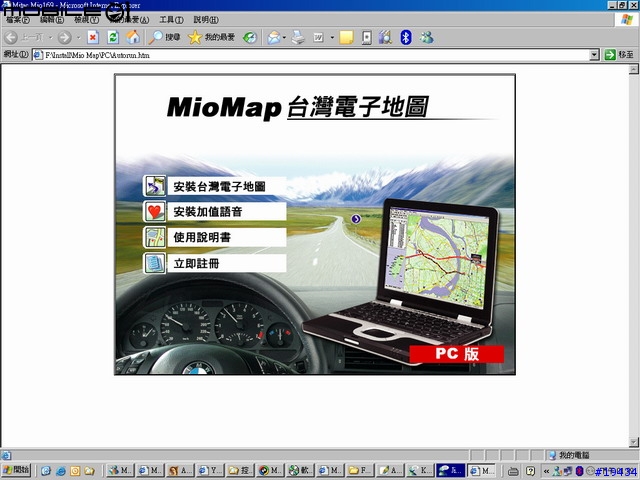640x480 pixels.
Task: Stop page loading with red X icon
Action: [93, 38]
